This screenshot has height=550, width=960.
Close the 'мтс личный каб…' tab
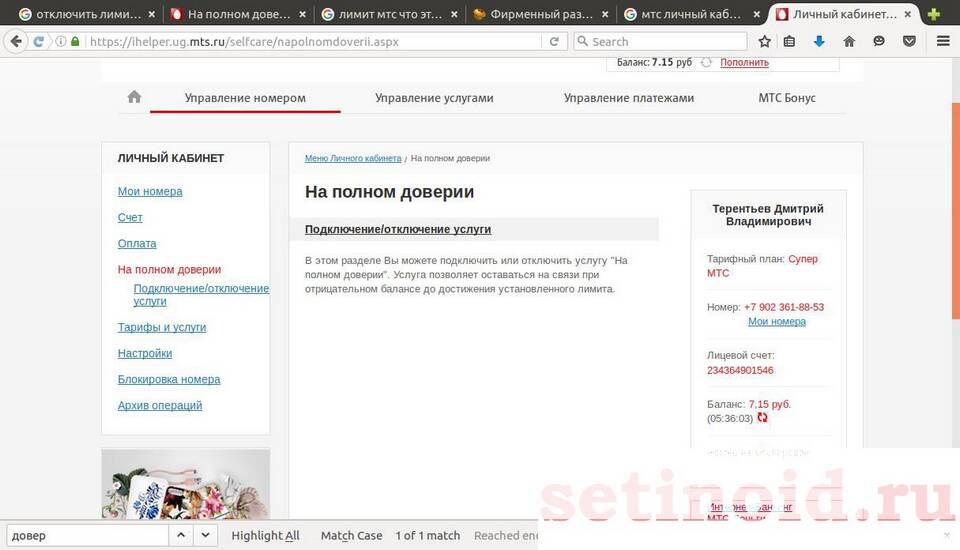tap(757, 14)
